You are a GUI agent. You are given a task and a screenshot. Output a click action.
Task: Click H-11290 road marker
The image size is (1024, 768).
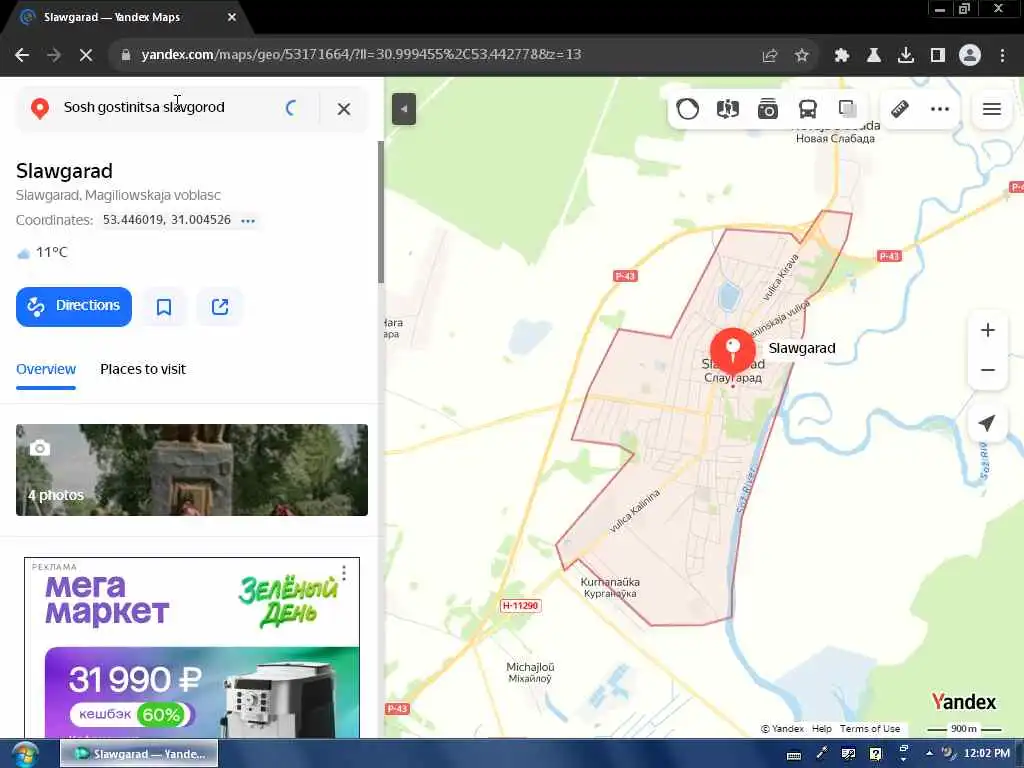pos(520,605)
